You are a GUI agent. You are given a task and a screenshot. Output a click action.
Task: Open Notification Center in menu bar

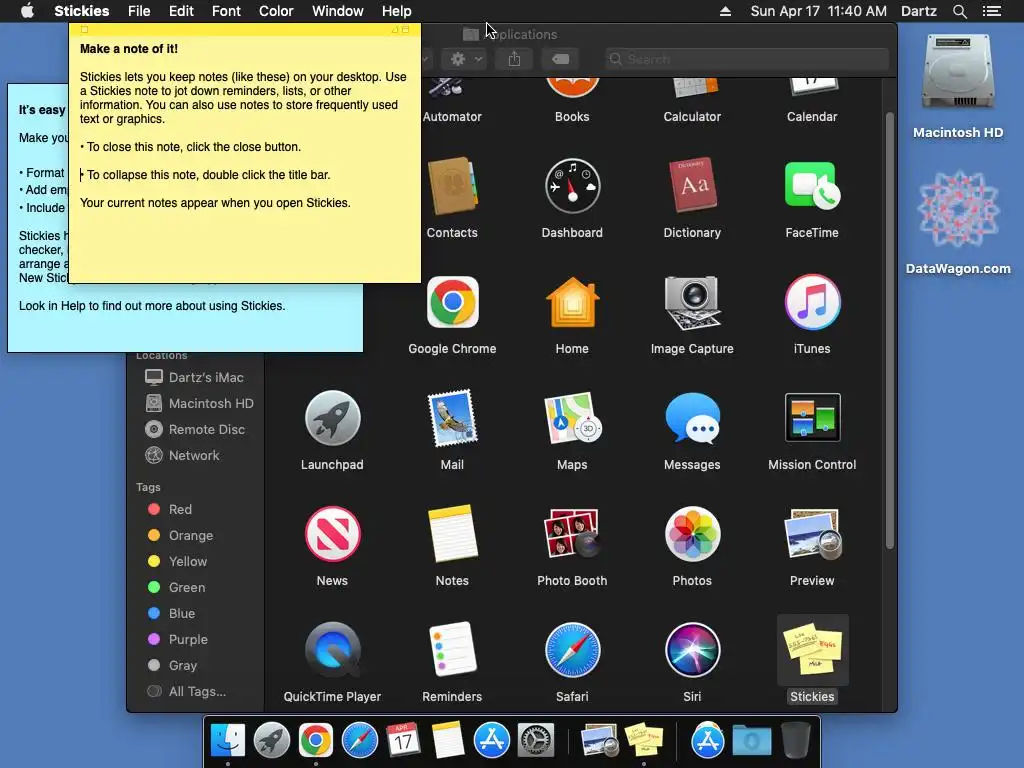pos(992,11)
